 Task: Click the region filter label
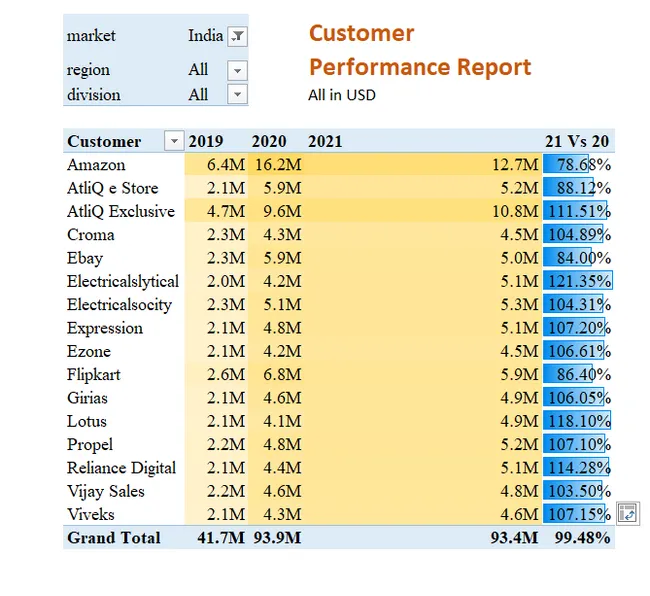click(x=88, y=70)
